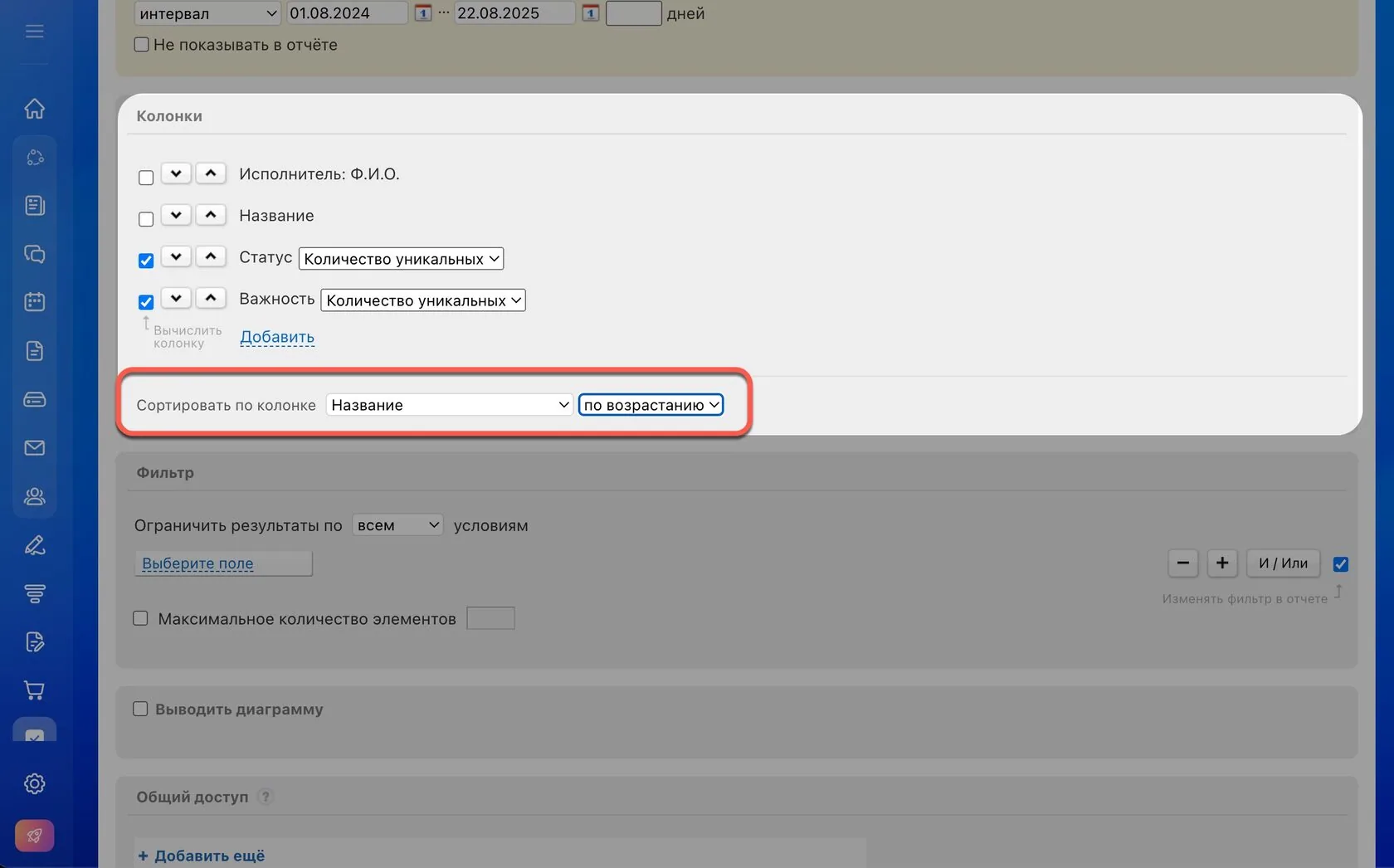Click the max elements count input field
The height and width of the screenshot is (868, 1394).
[490, 618]
